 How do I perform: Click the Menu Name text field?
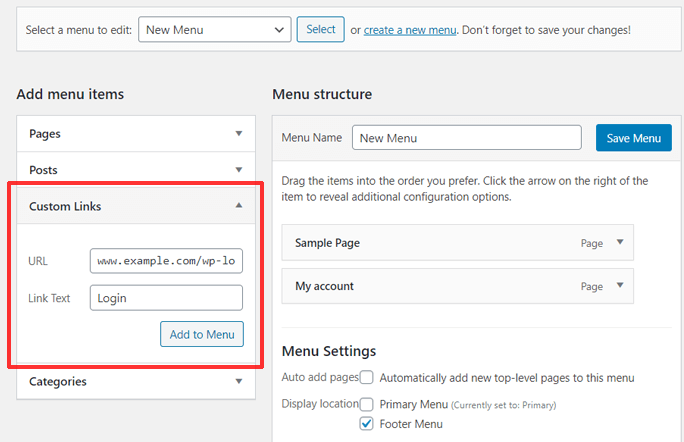point(467,138)
